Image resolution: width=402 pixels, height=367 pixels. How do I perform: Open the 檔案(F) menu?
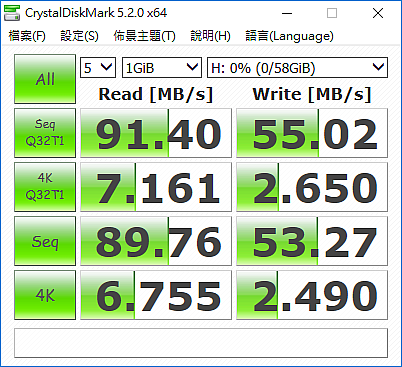(27, 36)
